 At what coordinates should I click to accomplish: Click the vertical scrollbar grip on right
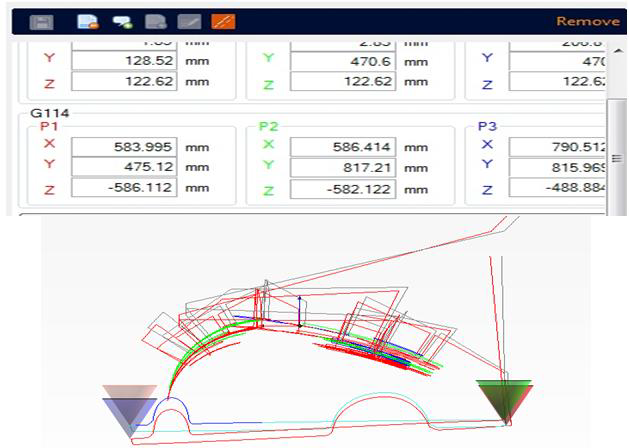pyautogui.click(x=616, y=158)
